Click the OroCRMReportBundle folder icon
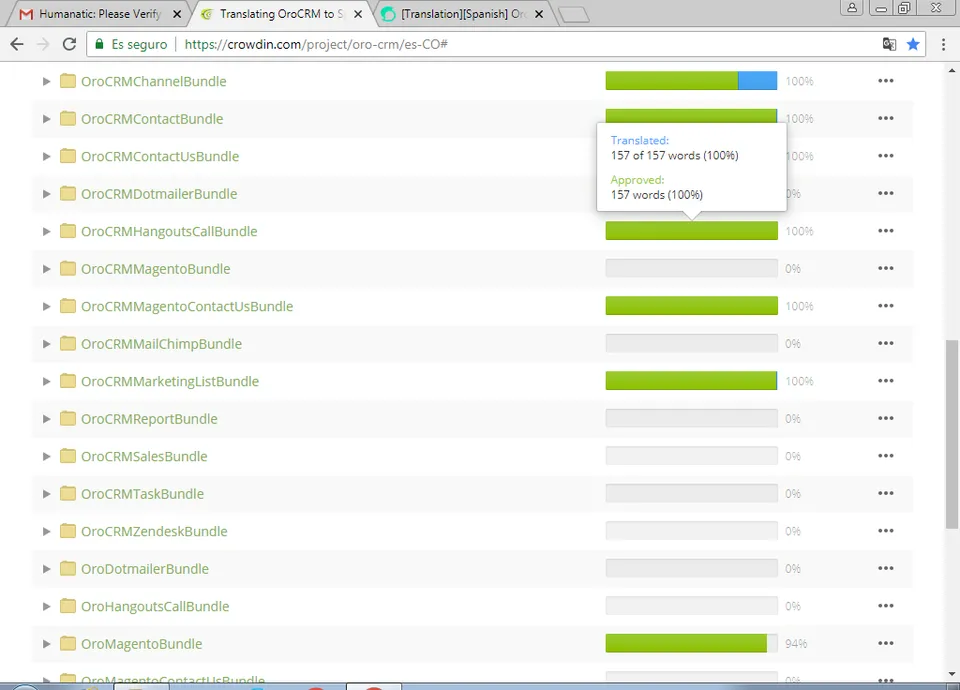The image size is (960, 690). click(67, 418)
